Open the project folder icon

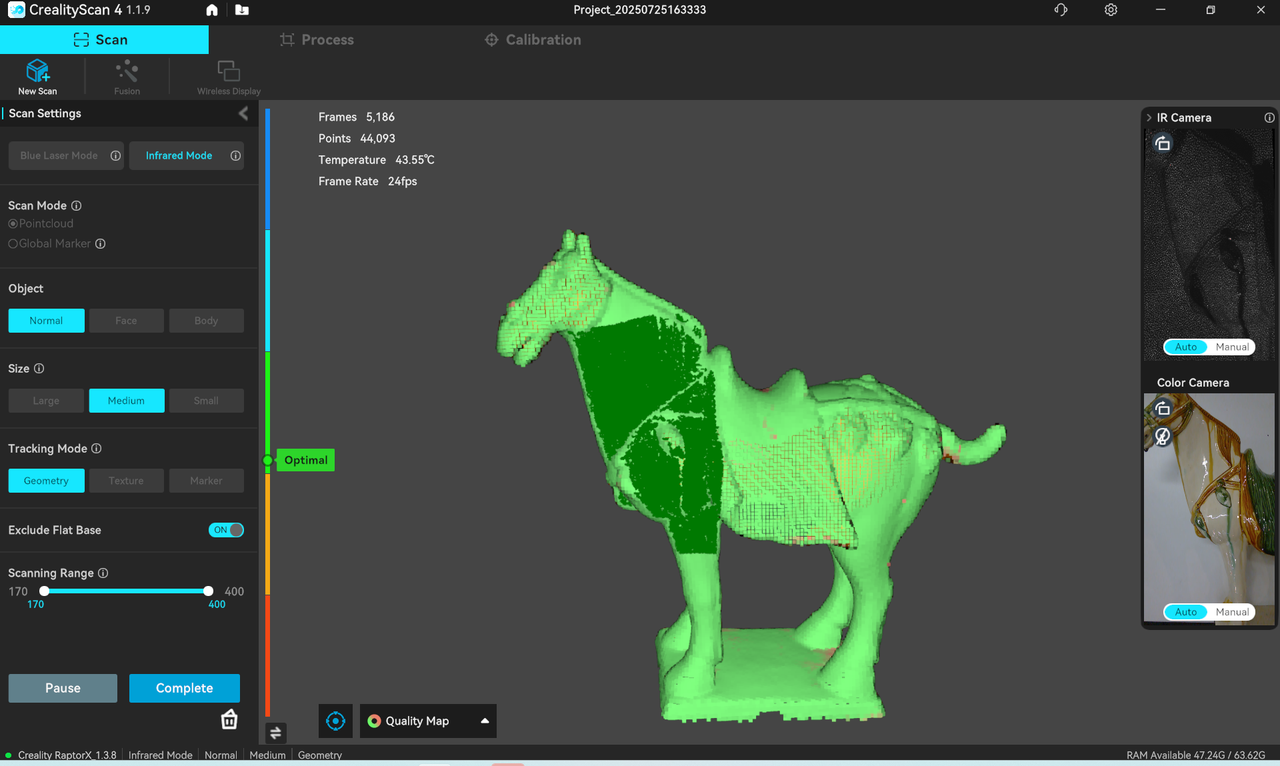coord(242,10)
